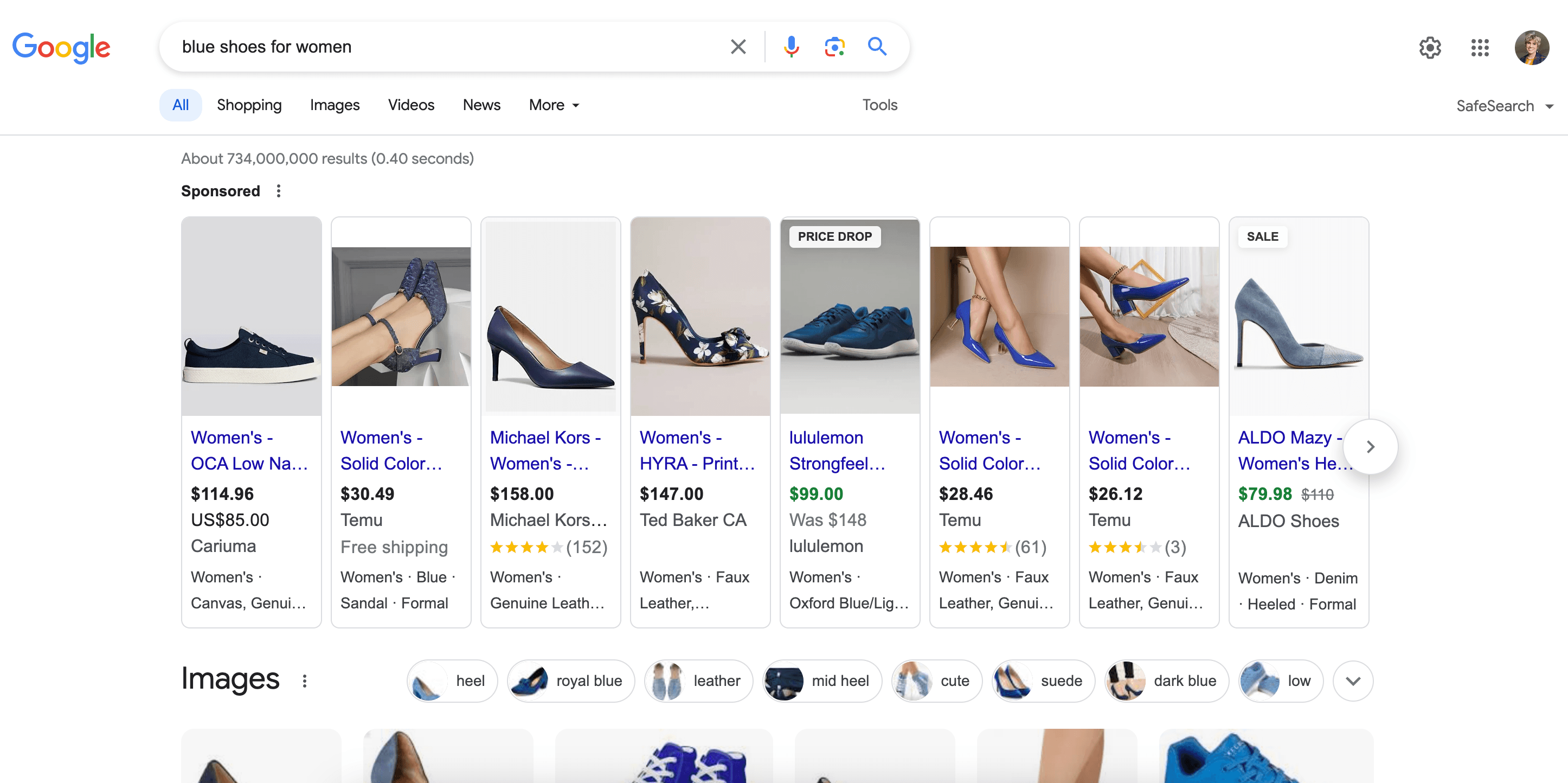Open Google Lens image search

pyautogui.click(x=834, y=46)
